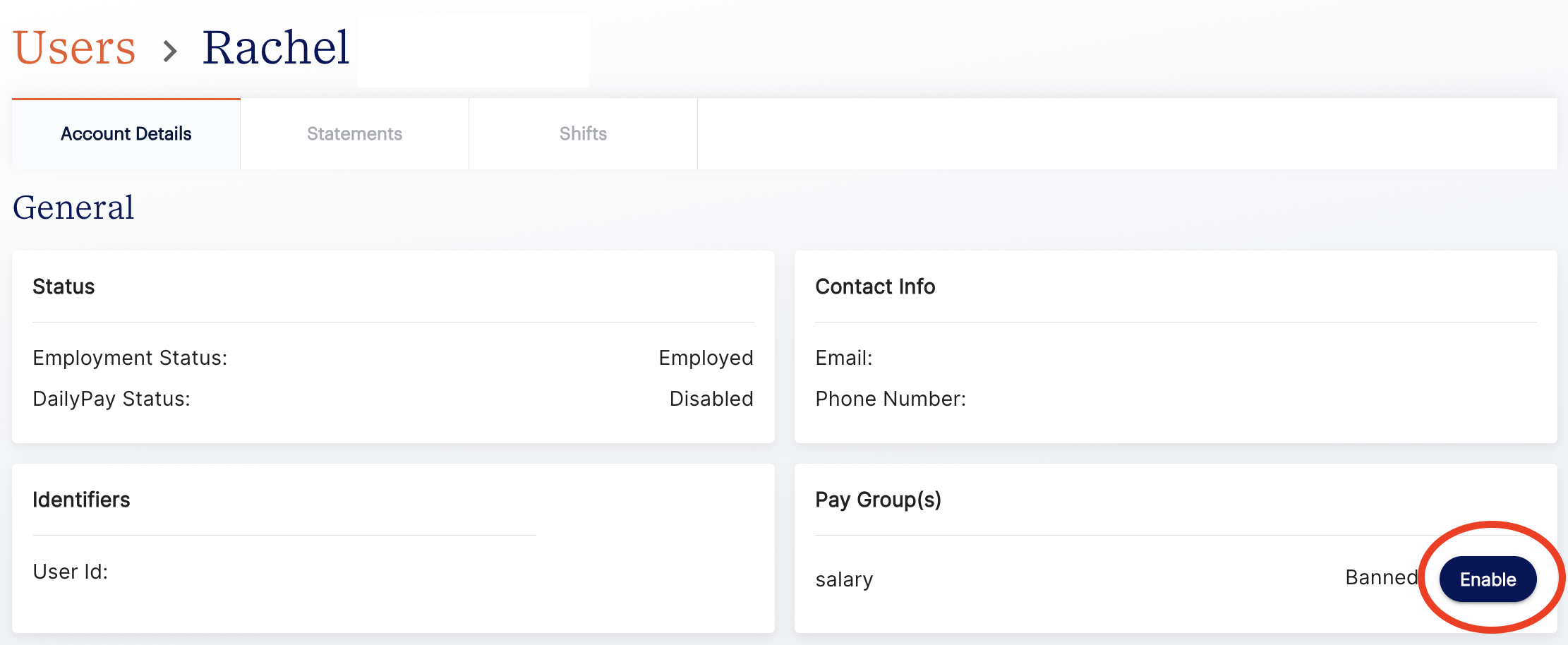Viewport: 1568px width, 645px height.
Task: Click the Rachel breadcrumb title
Action: (x=276, y=48)
